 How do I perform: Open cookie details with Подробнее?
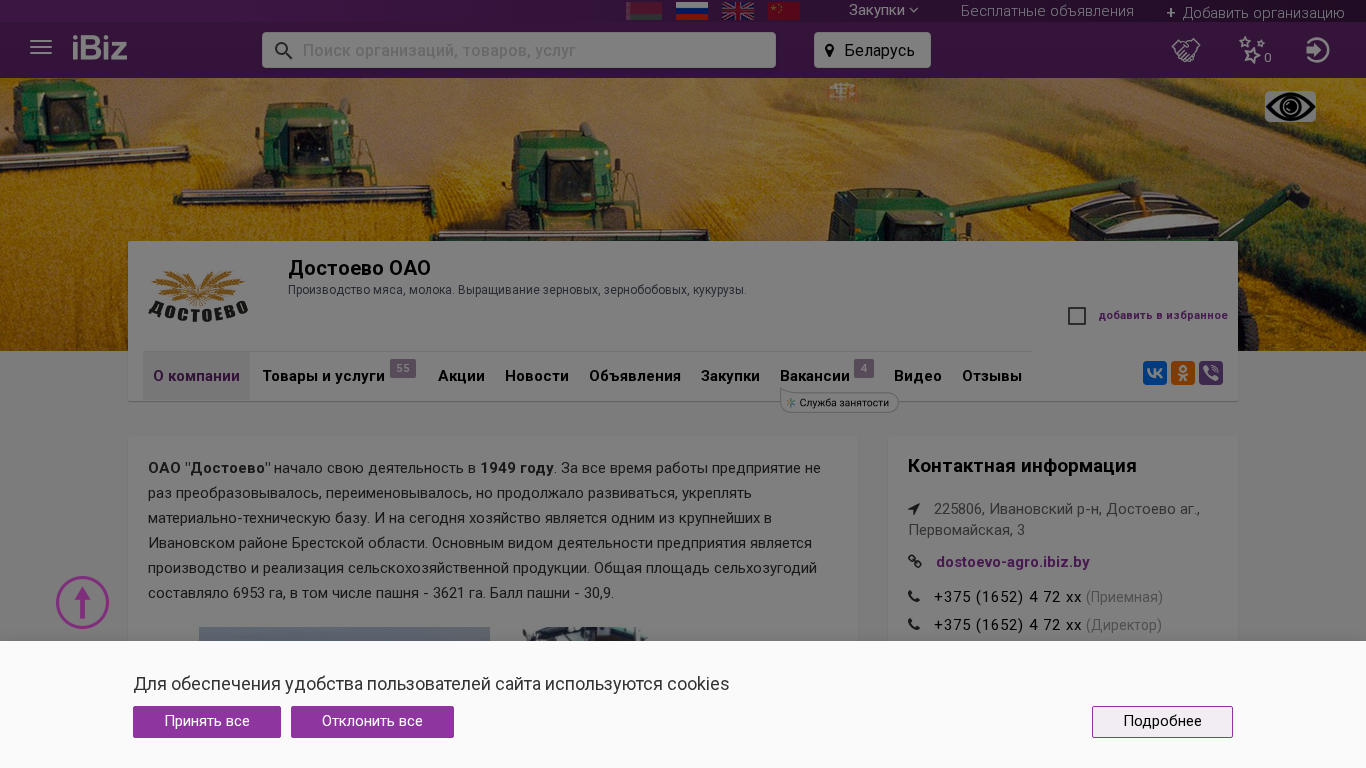tap(1162, 722)
